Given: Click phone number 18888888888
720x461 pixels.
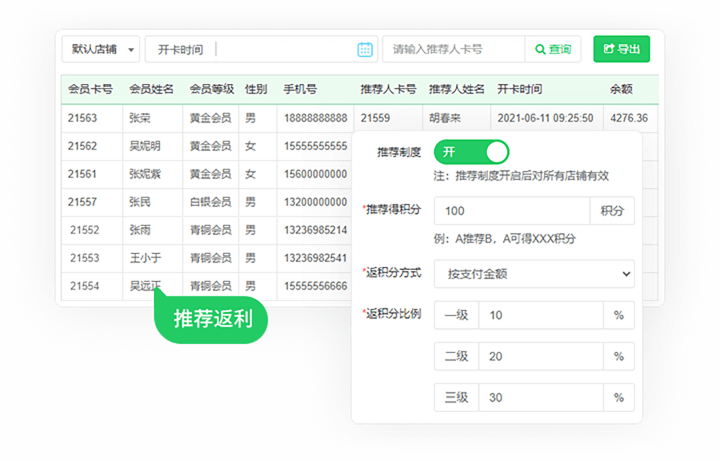Looking at the screenshot, I should (x=315, y=118).
